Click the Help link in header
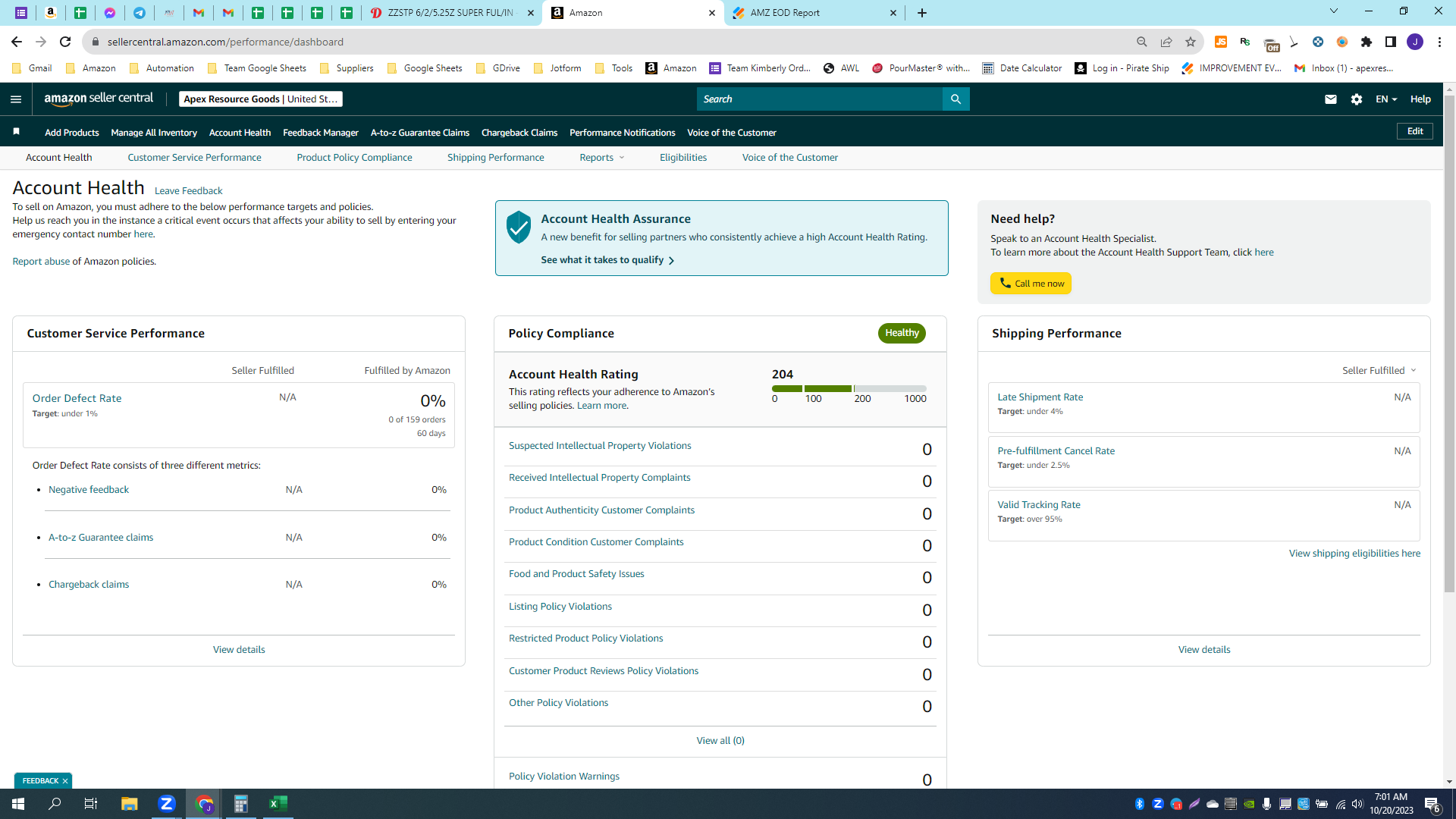The width and height of the screenshot is (1456, 819). pos(1420,99)
